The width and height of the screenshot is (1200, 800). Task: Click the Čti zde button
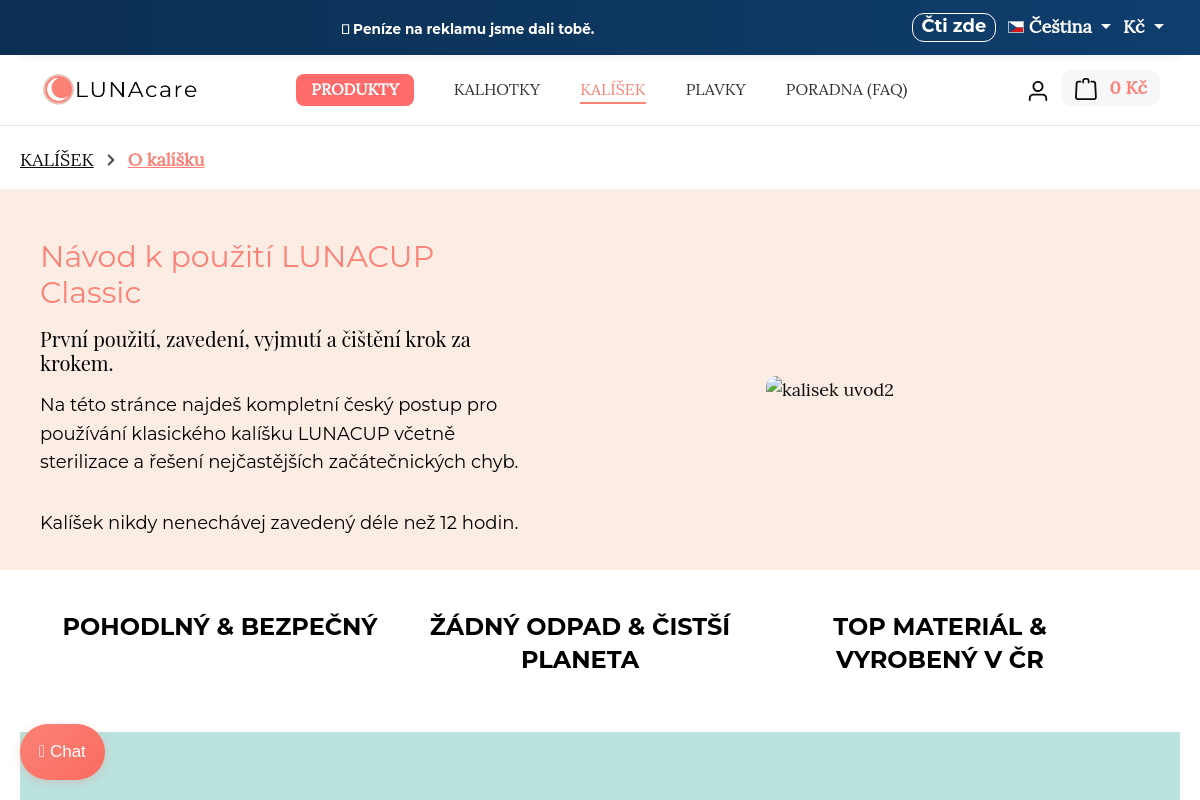[954, 27]
